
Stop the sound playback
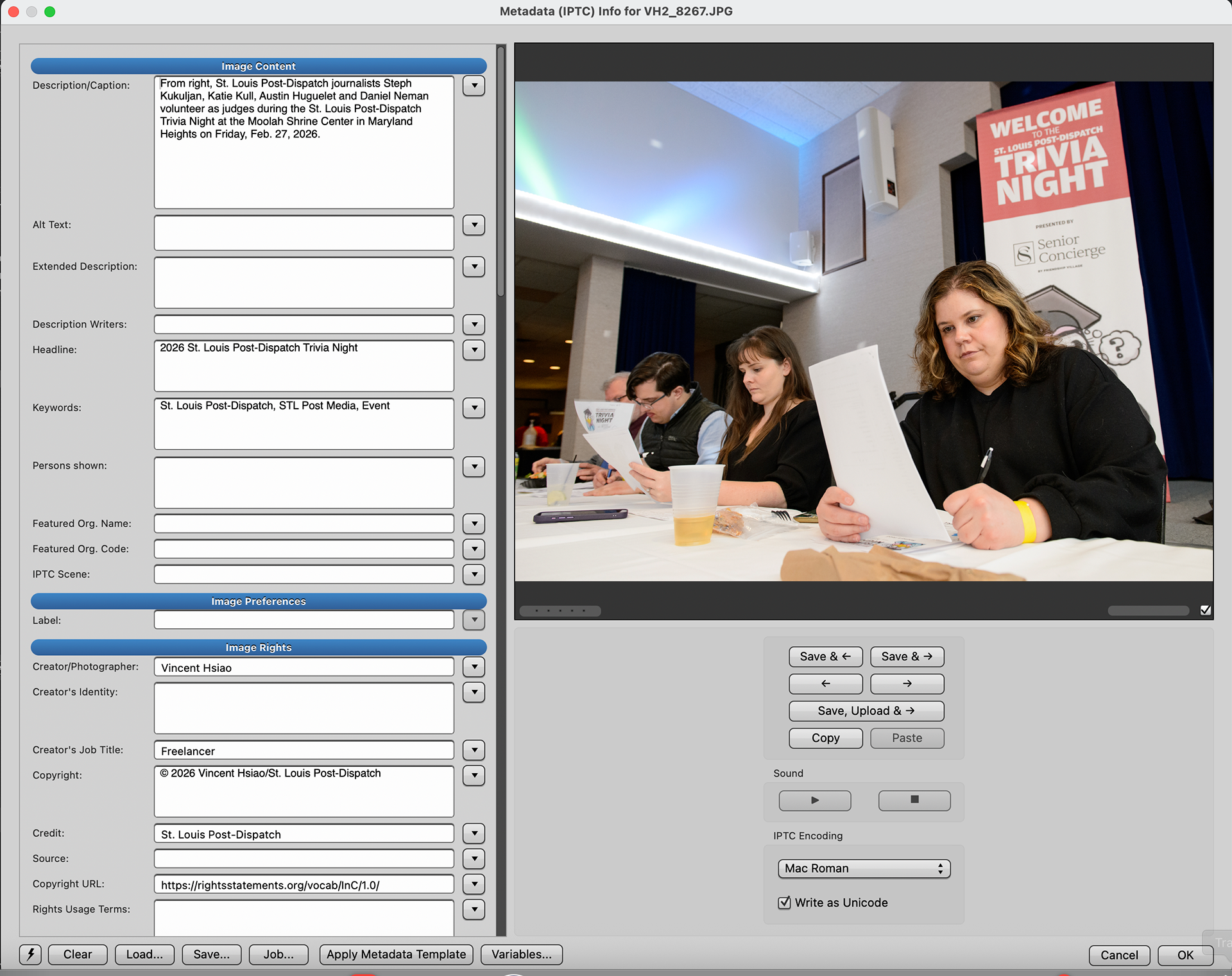[x=914, y=800]
